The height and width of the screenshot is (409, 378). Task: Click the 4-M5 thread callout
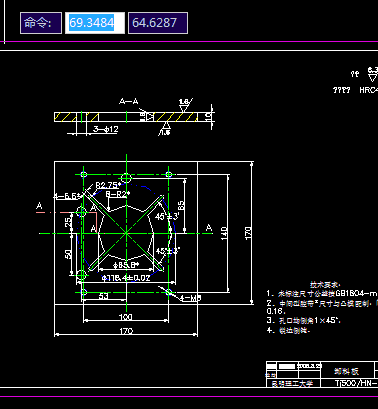tap(190, 298)
